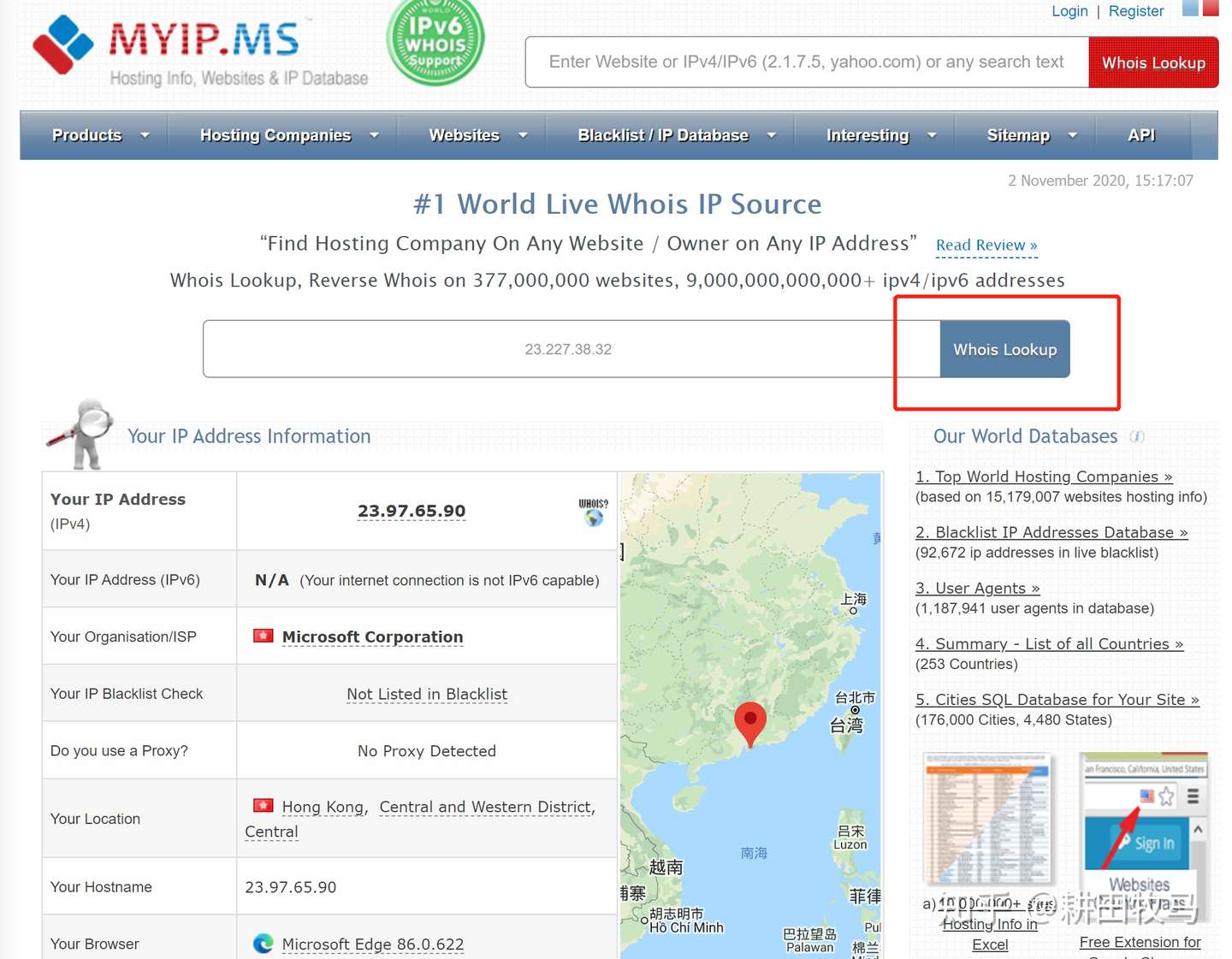Open the Interesting menu
The image size is (1232, 959).
[x=868, y=135]
